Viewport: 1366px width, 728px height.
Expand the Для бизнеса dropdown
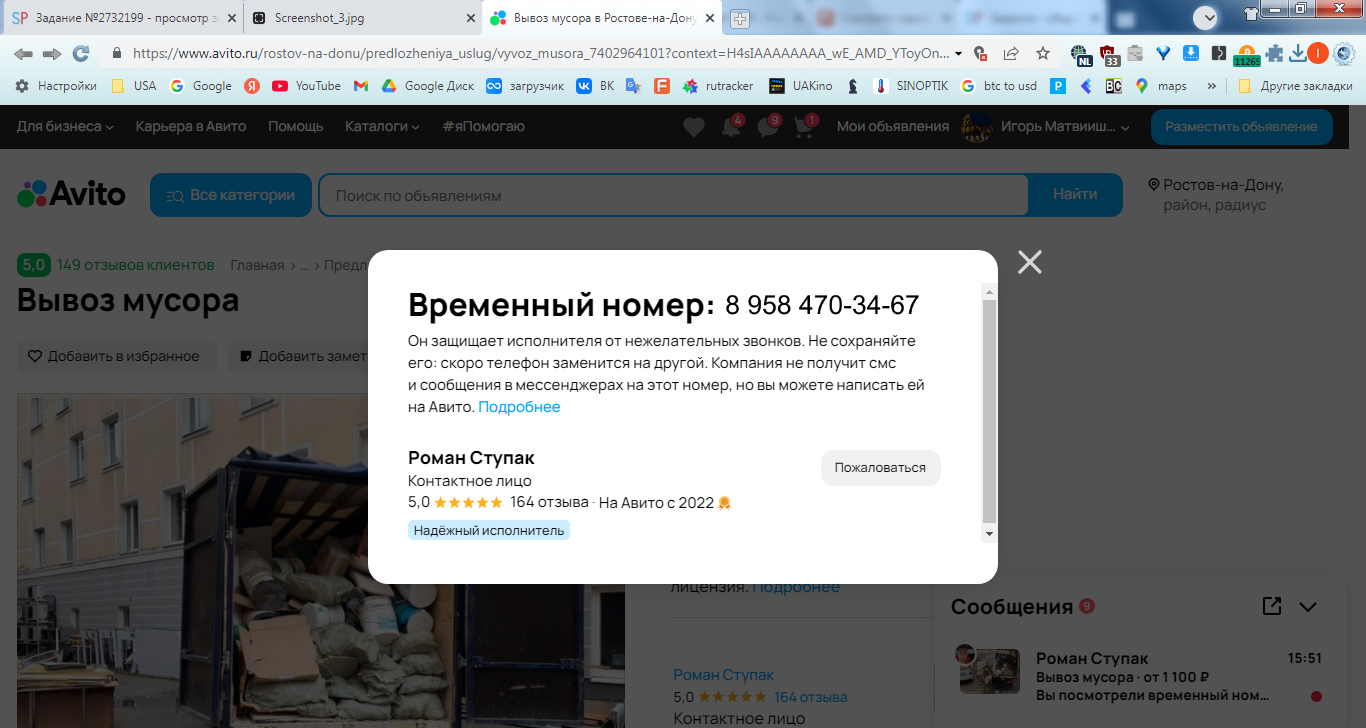tap(65, 126)
